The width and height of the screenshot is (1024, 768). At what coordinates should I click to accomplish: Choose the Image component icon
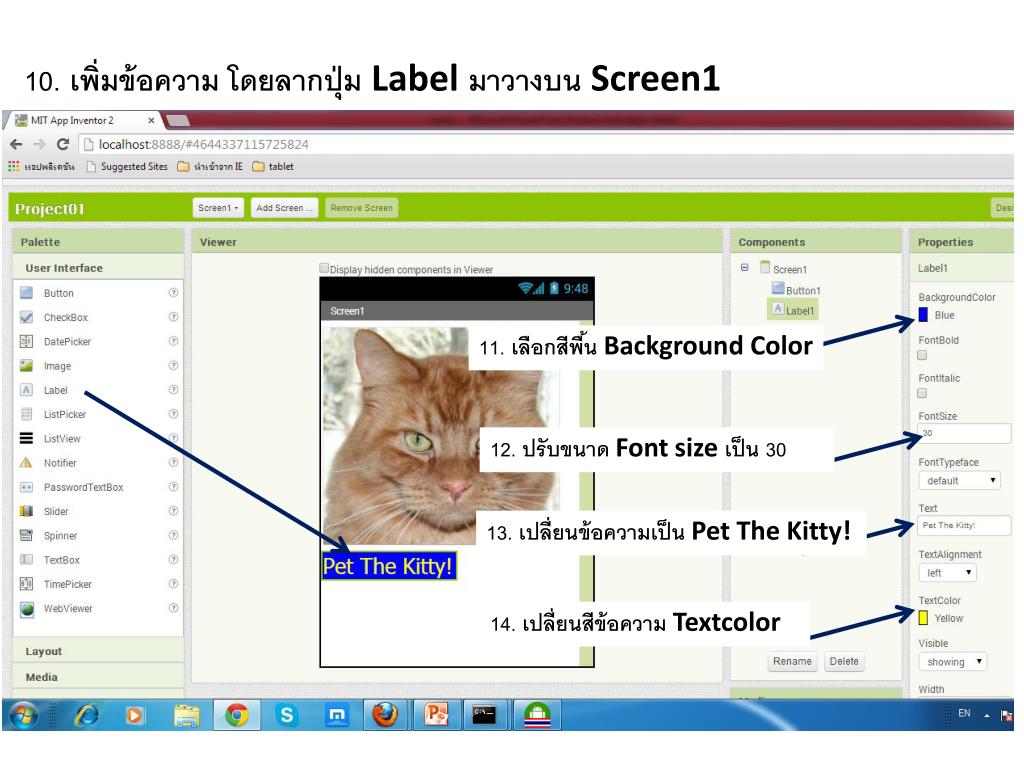pyautogui.click(x=26, y=366)
